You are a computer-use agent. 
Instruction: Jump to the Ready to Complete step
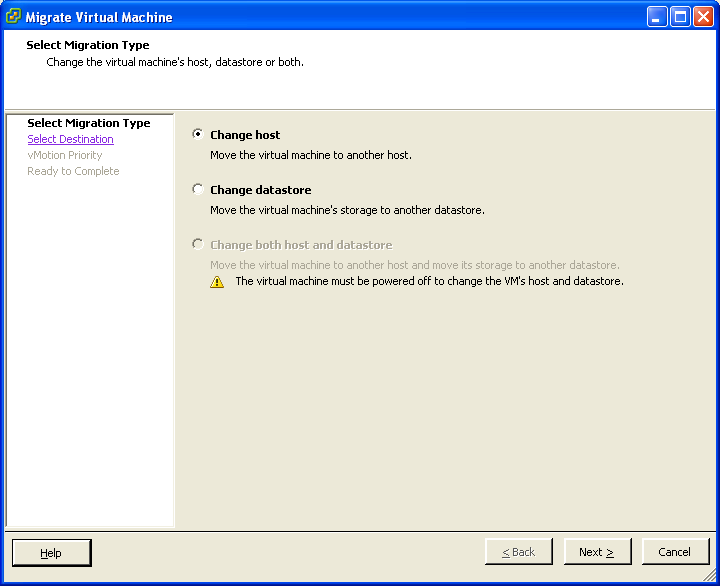point(73,171)
